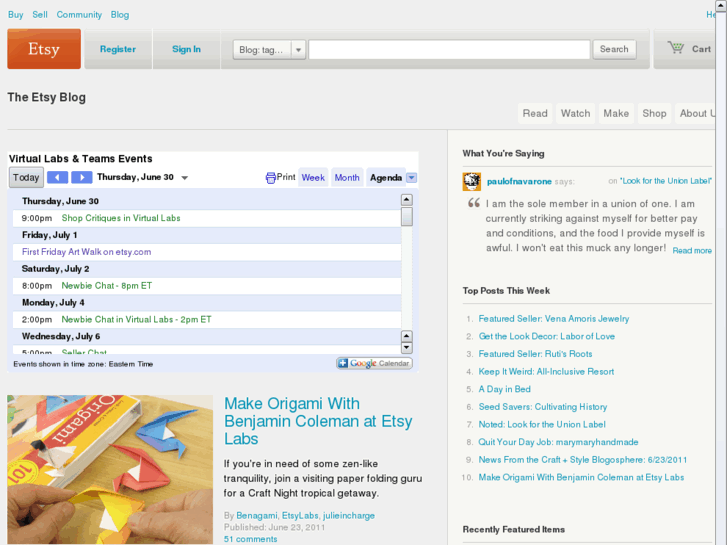Click agenda up arrow above the down arrow
This screenshot has height=545, width=727.
pyautogui.click(x=407, y=336)
